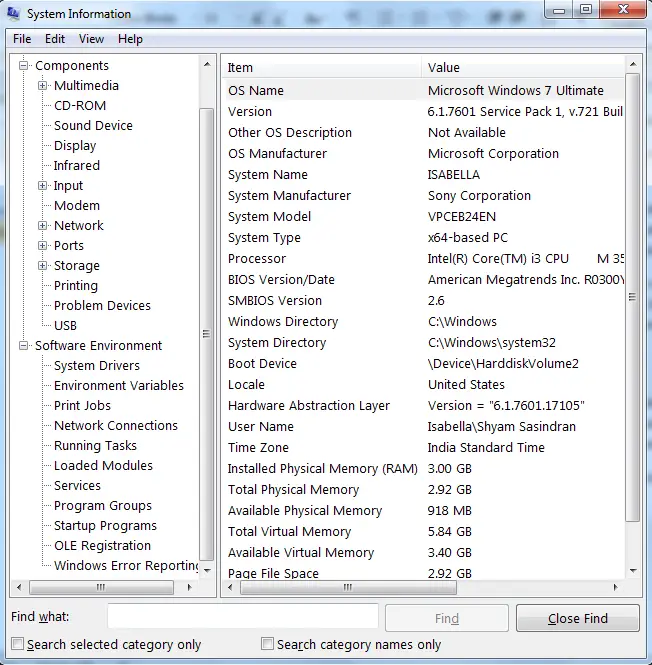Open the Help menu

[130, 39]
